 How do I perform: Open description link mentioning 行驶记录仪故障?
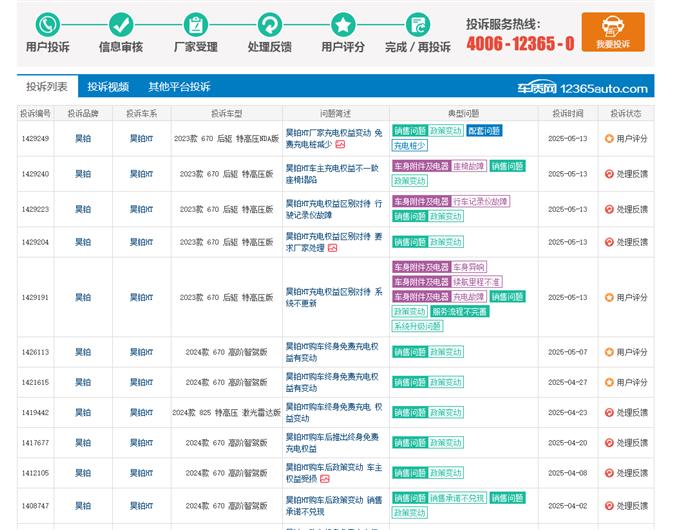click(334, 209)
